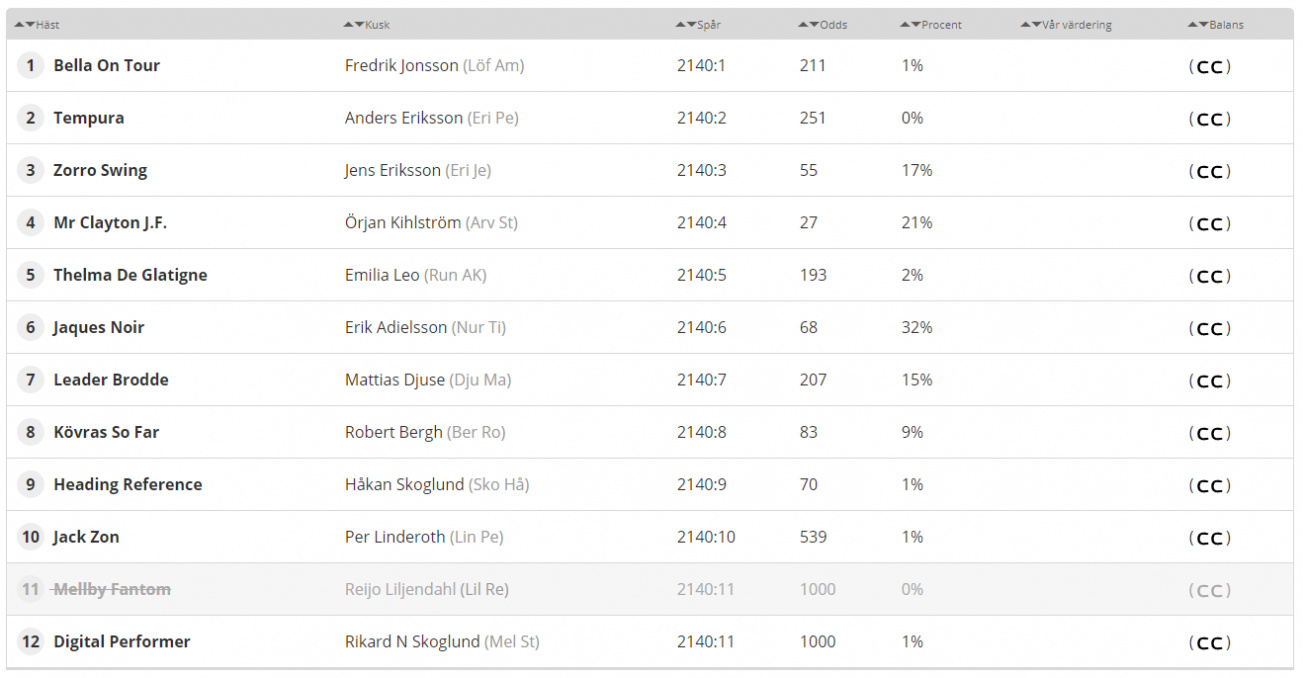1303x678 pixels.
Task: Sort by Vår värdering column header
Action: (x=1066, y=25)
